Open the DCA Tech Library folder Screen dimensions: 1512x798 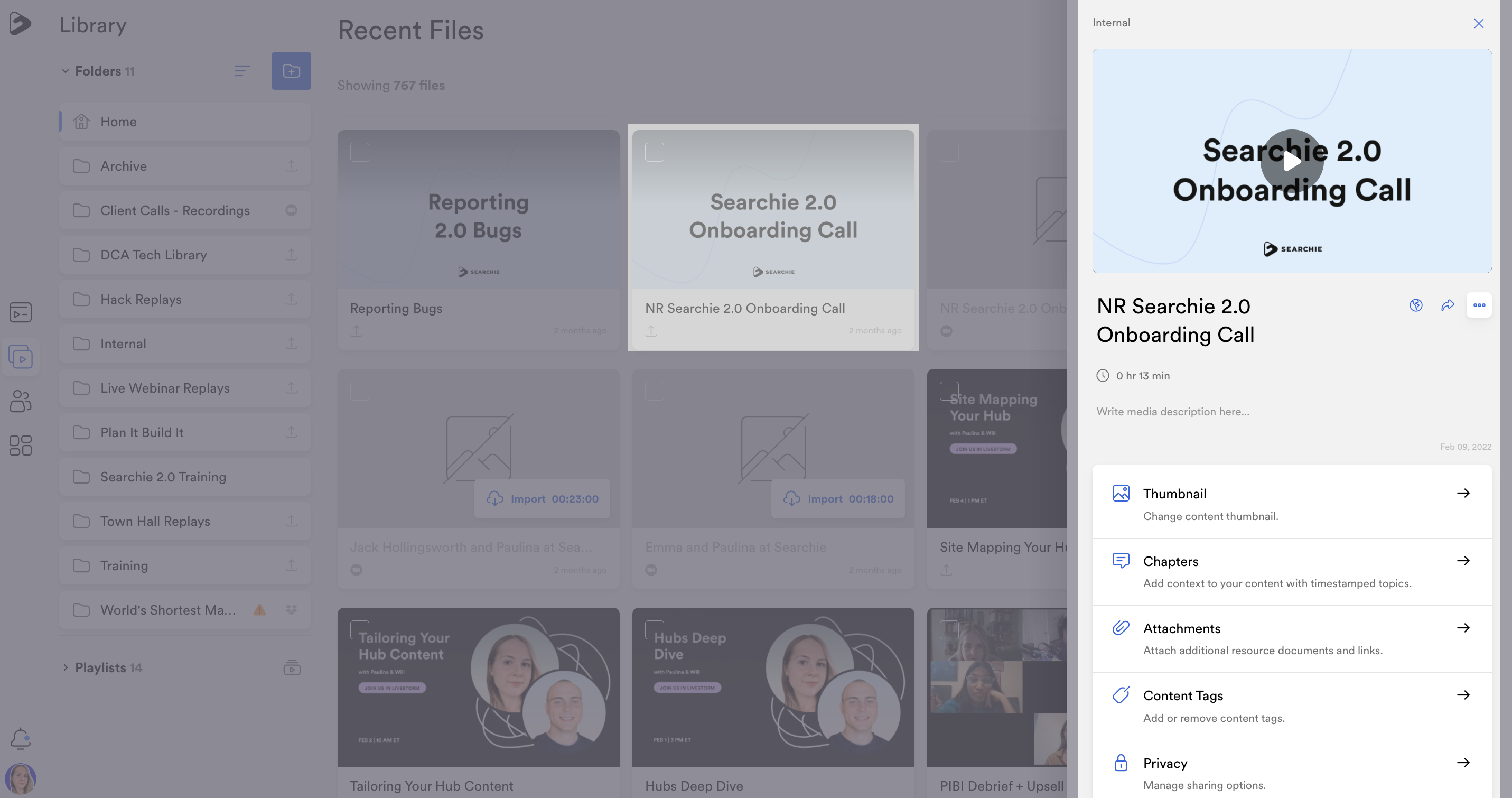pos(185,254)
